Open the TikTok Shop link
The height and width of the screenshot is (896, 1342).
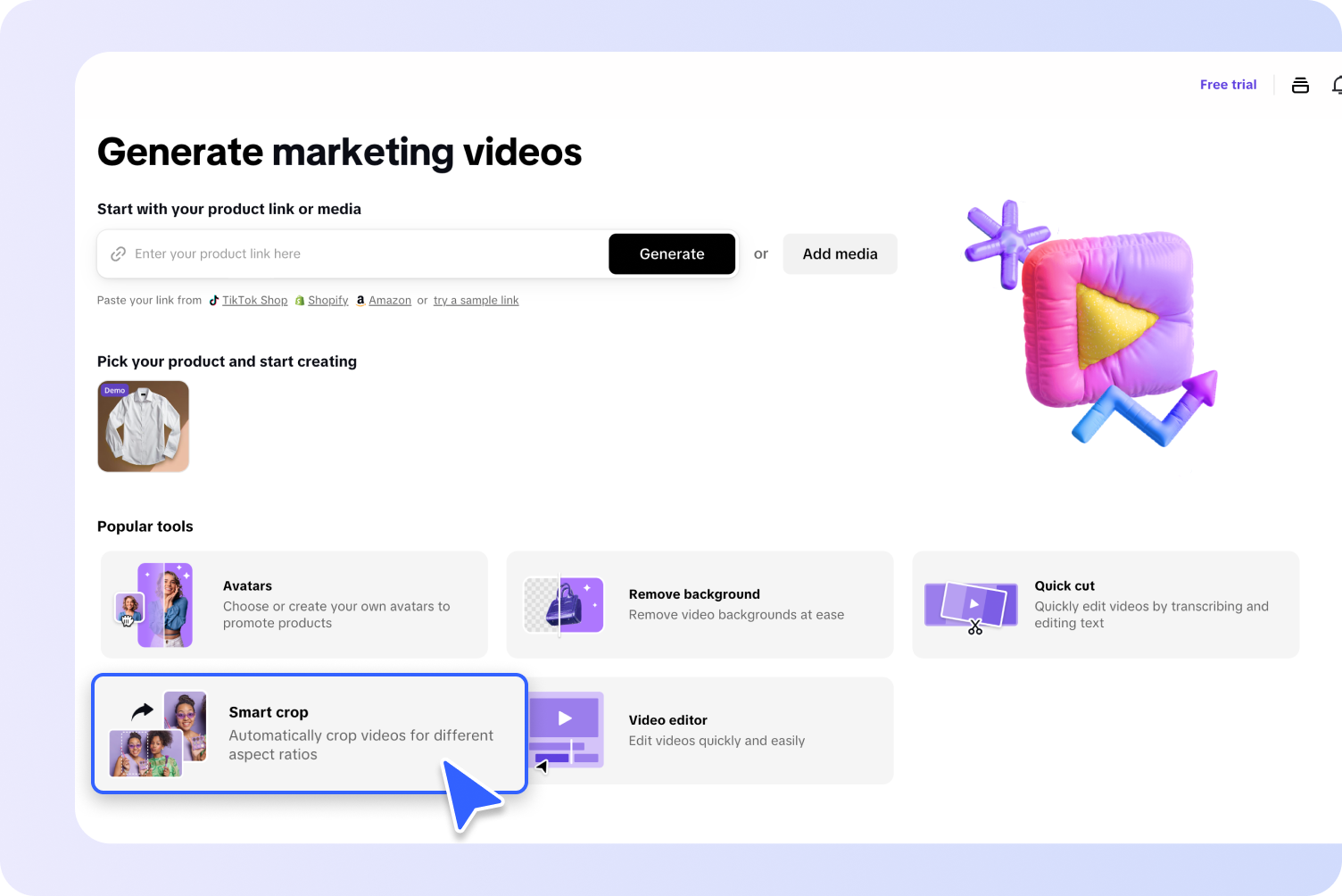tap(254, 300)
